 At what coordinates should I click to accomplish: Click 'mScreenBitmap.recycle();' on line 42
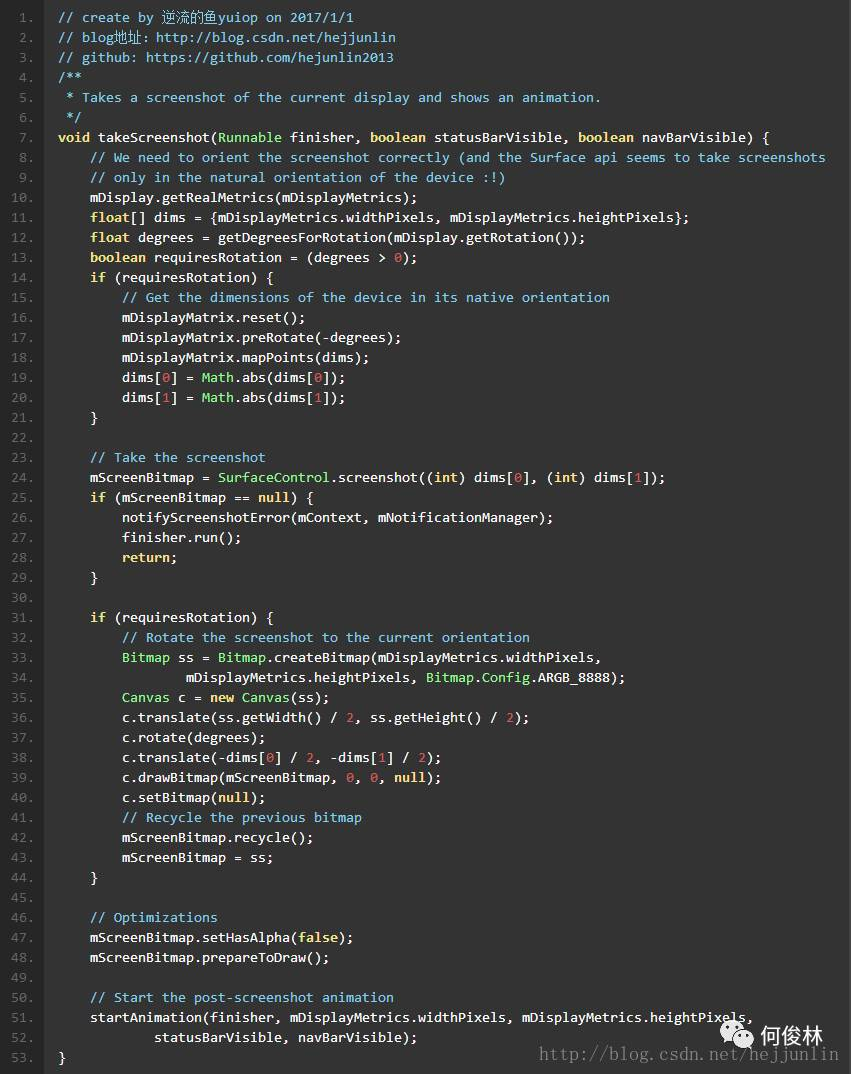[x=217, y=838]
